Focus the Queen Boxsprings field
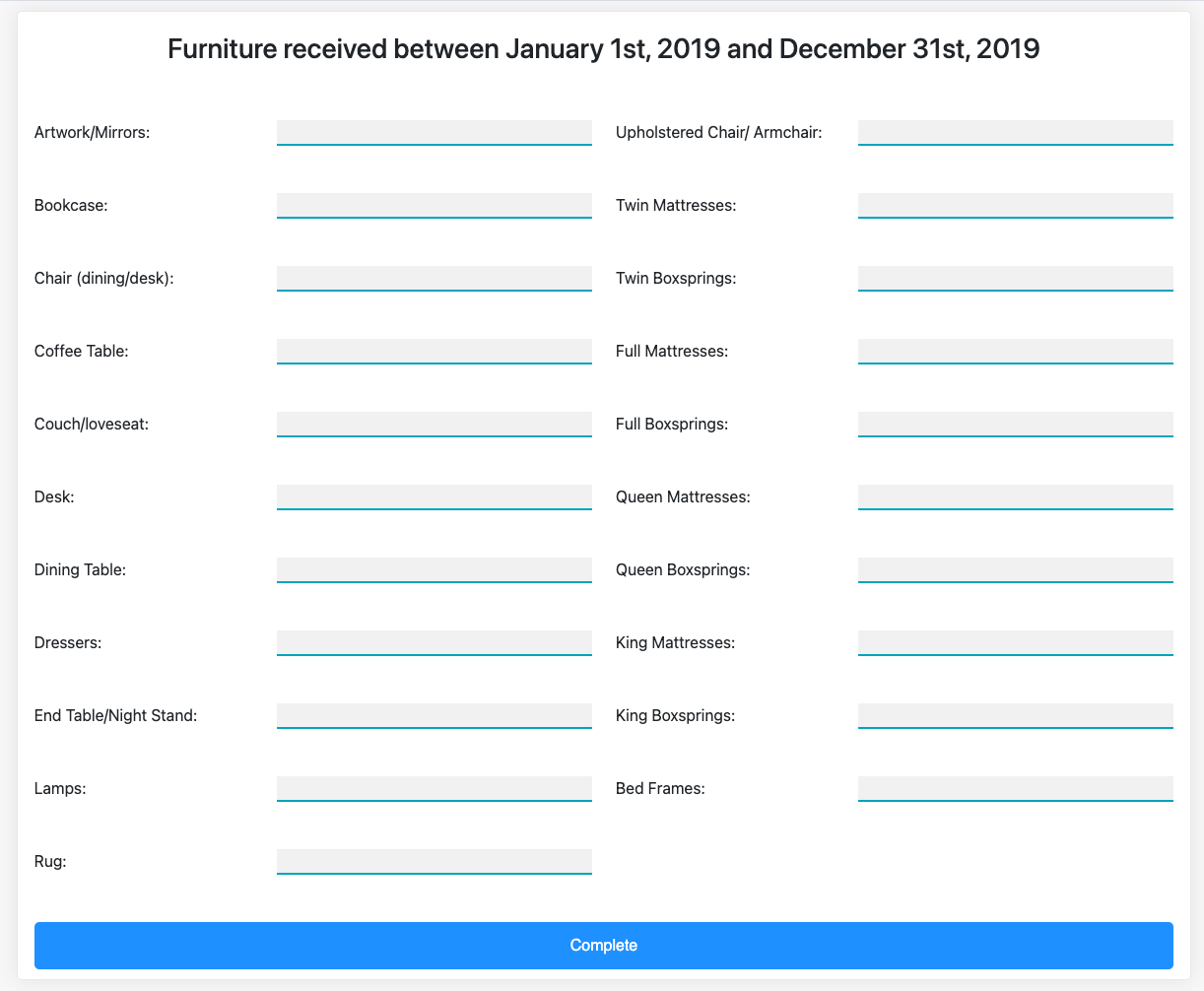 coord(1016,570)
